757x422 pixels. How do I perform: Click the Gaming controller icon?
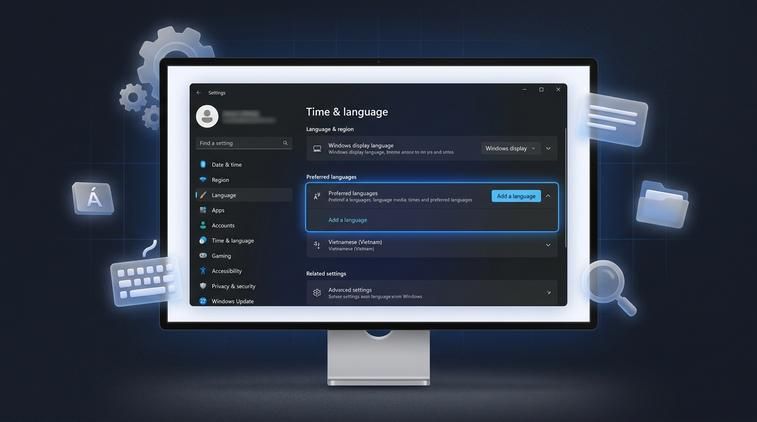tap(203, 255)
